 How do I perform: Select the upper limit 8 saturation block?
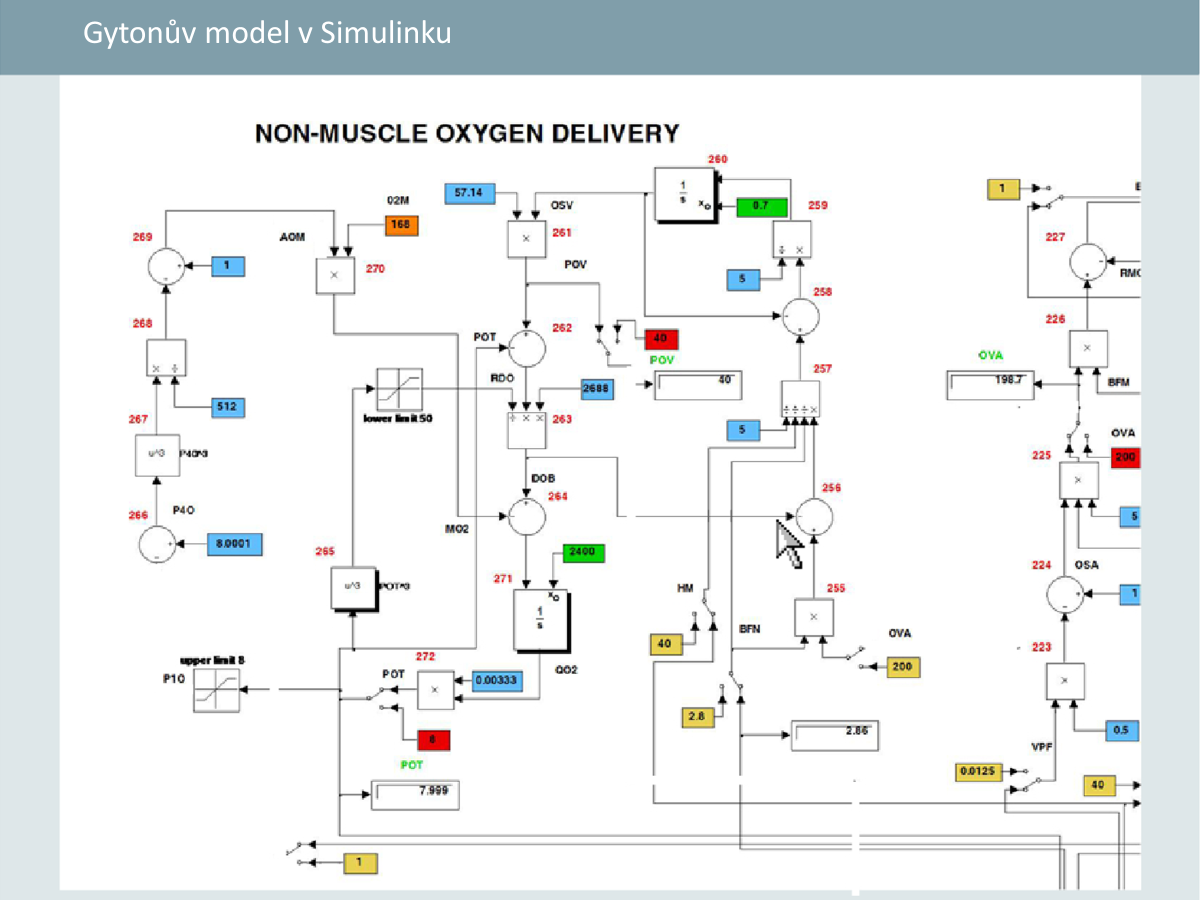pos(218,690)
